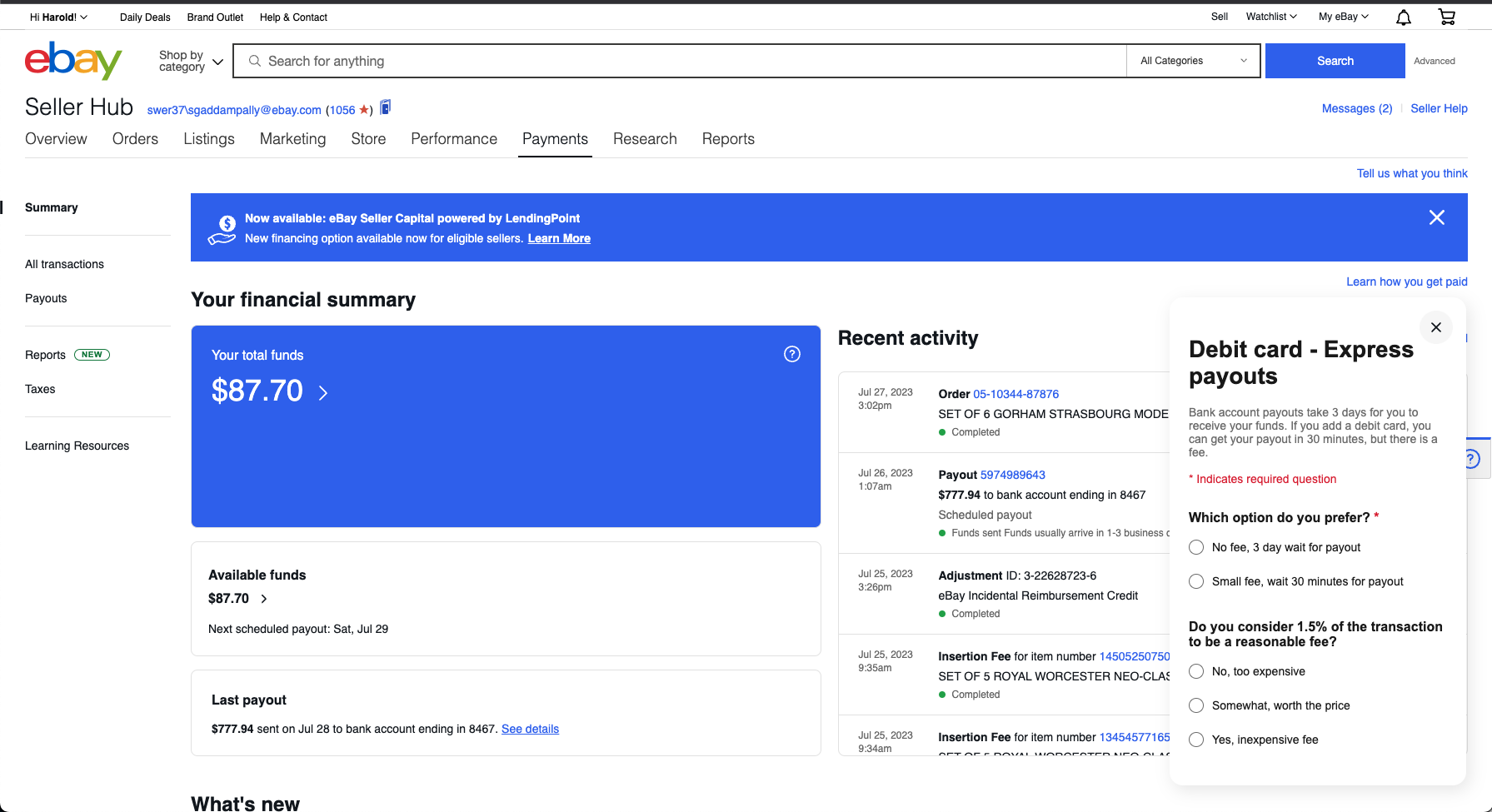The width and height of the screenshot is (1492, 812).
Task: Open the Shop by category dropdown
Action: (x=192, y=61)
